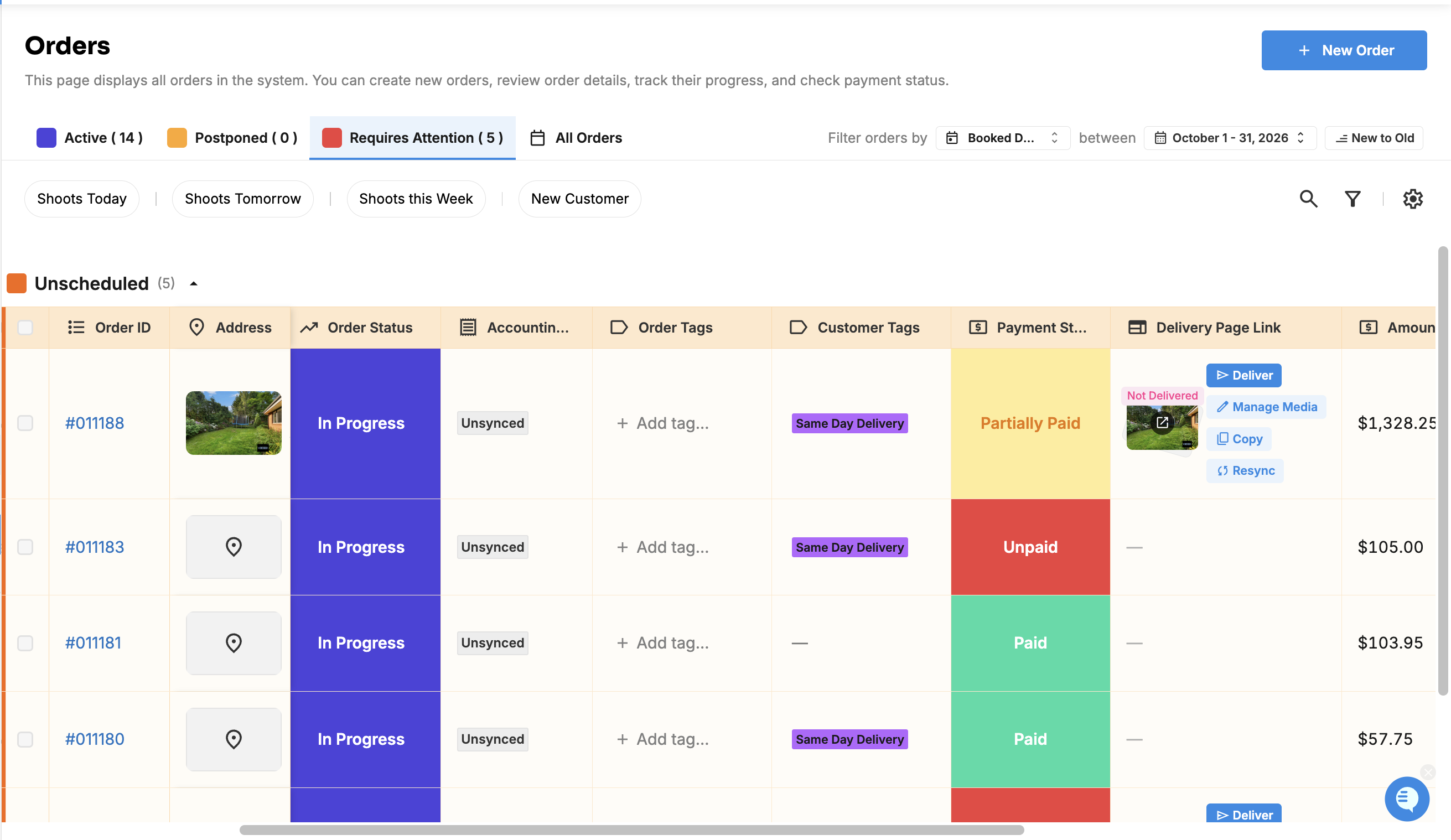Screen dimensions: 1451x840
Task: Check the box for order #011188
Action: point(25,423)
